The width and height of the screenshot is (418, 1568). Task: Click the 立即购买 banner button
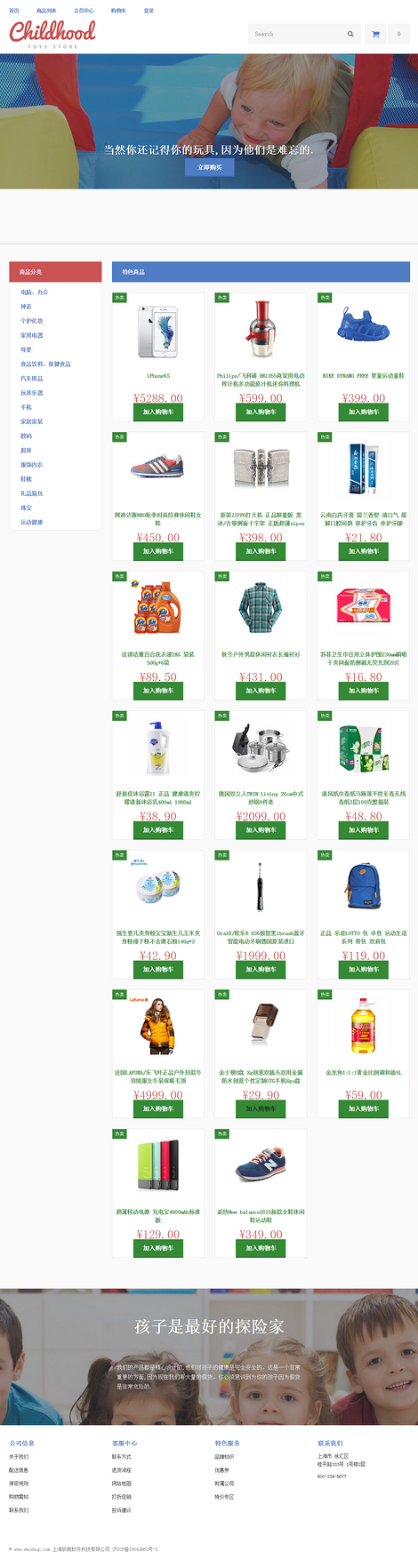210,167
